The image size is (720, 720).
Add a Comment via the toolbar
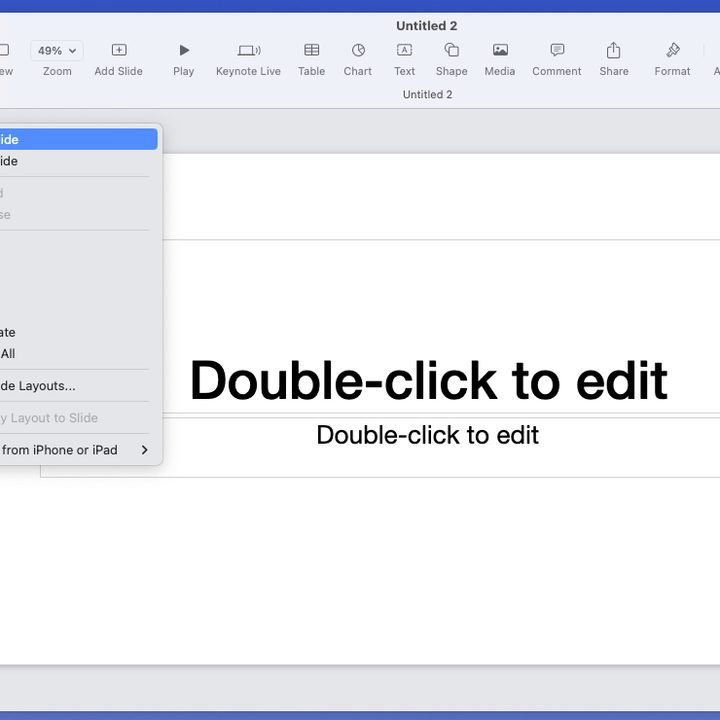pos(557,50)
